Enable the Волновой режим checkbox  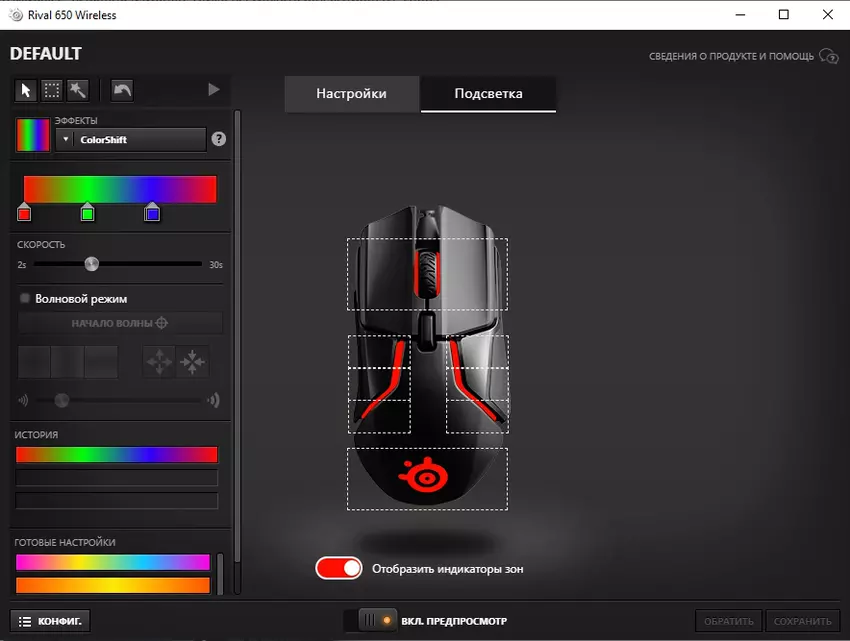click(25, 298)
